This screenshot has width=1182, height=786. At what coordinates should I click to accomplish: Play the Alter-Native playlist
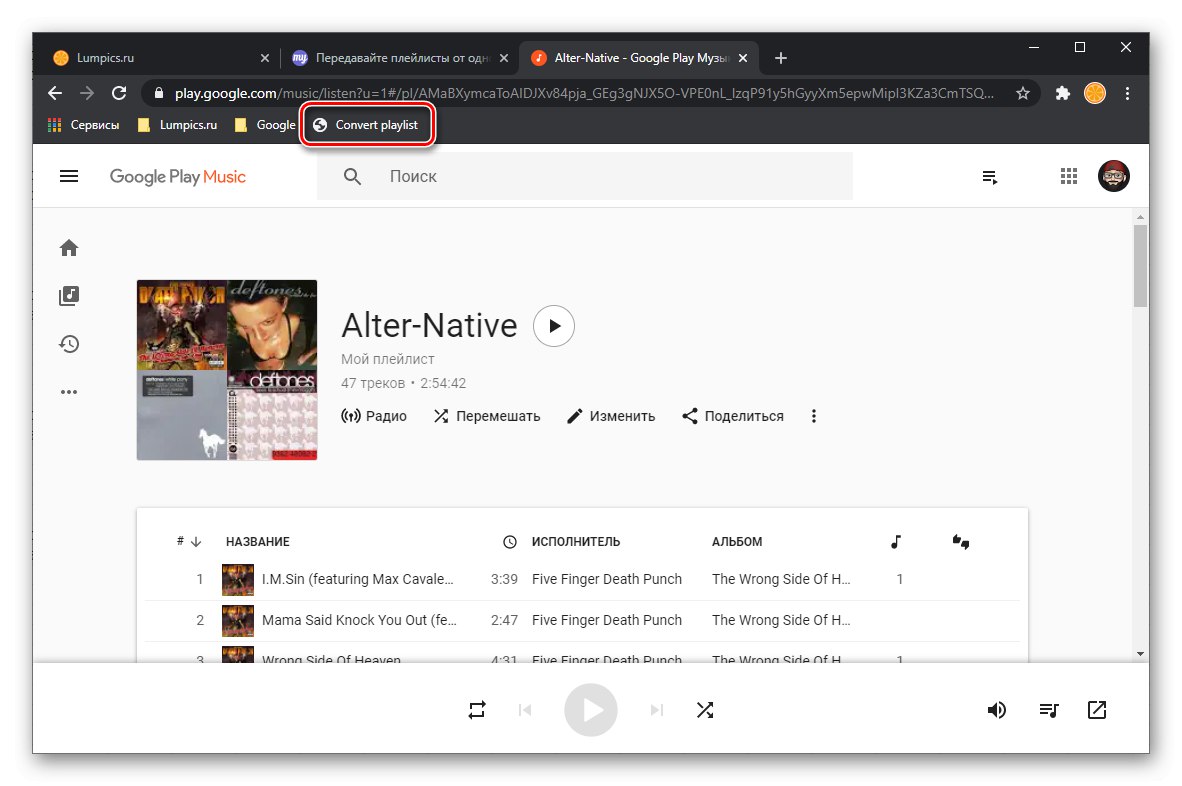tap(553, 326)
